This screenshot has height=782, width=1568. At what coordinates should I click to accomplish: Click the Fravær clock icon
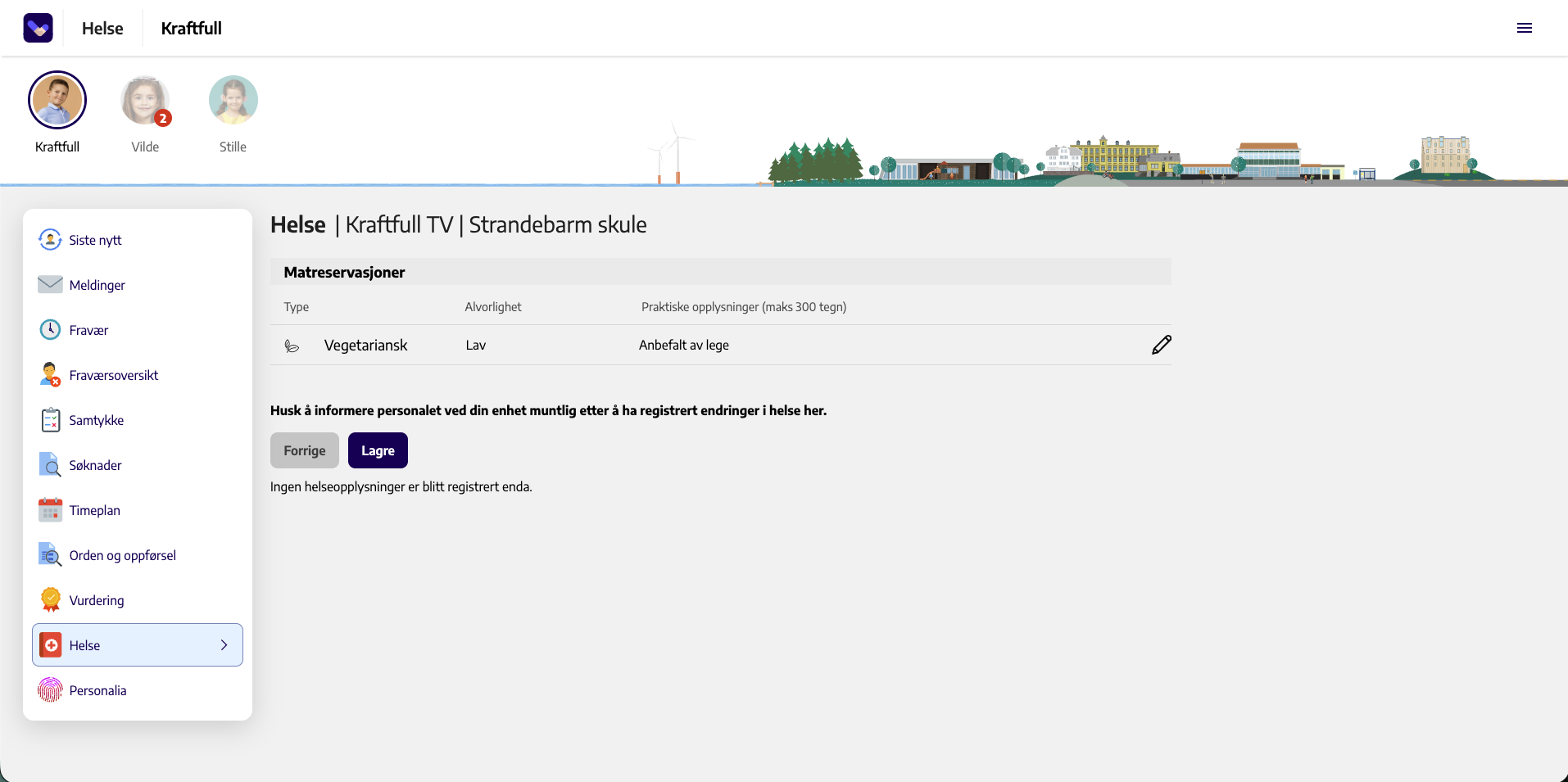(x=50, y=329)
